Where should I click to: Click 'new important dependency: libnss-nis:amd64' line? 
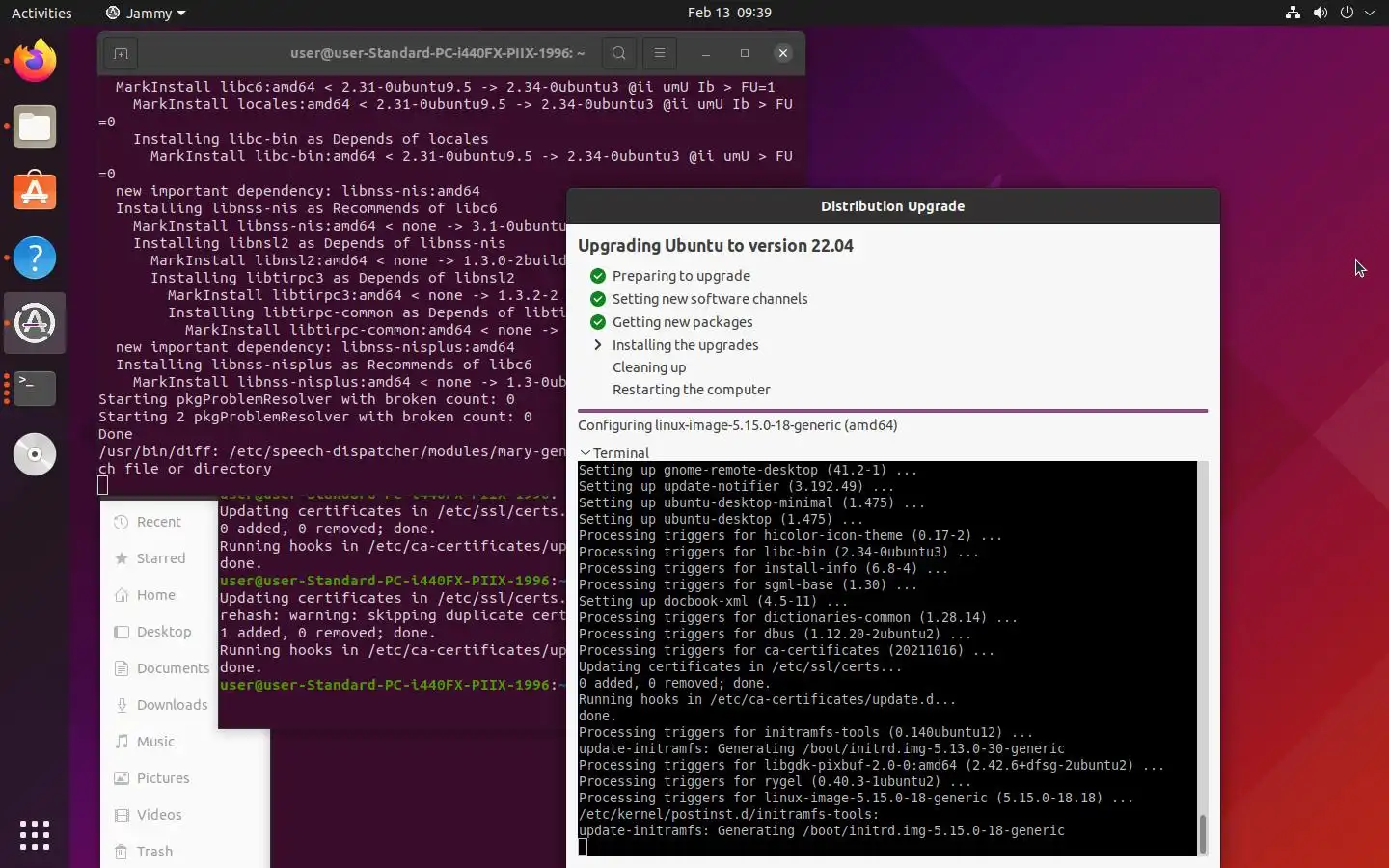298,191
